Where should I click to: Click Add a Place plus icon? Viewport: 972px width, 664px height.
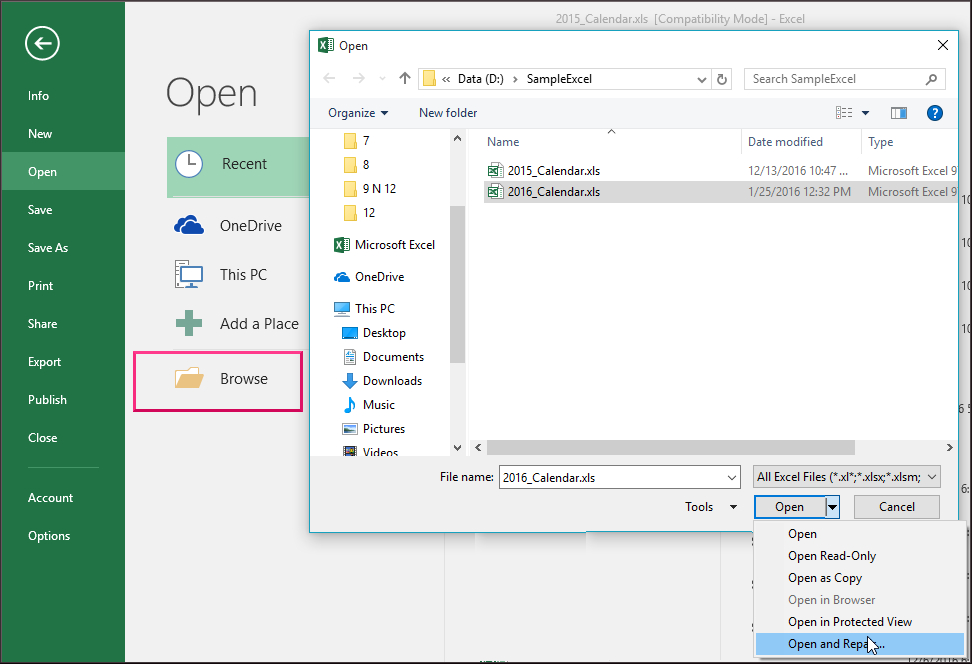(x=188, y=323)
